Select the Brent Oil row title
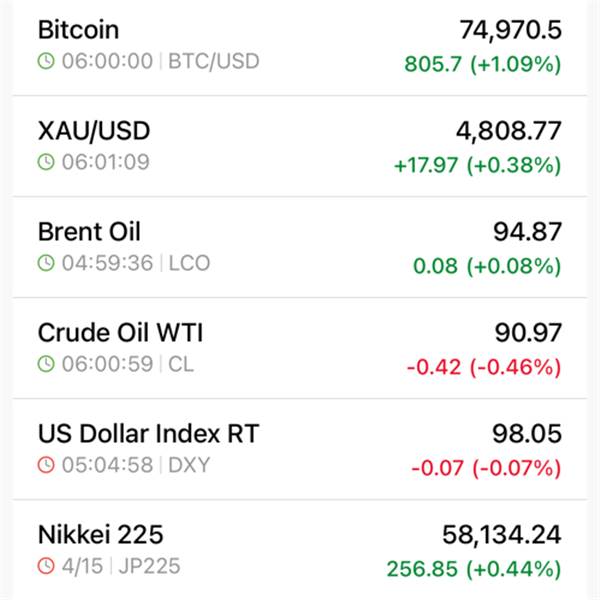 click(89, 232)
